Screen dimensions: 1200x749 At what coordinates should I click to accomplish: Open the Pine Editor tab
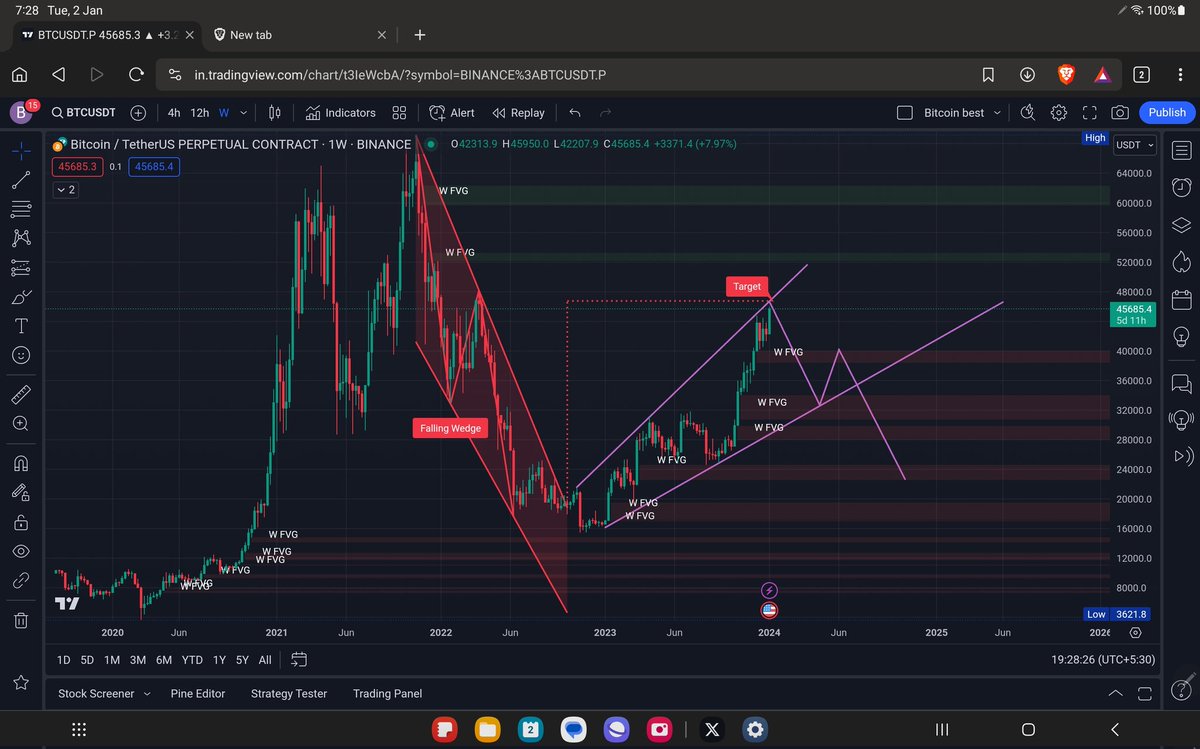(198, 693)
